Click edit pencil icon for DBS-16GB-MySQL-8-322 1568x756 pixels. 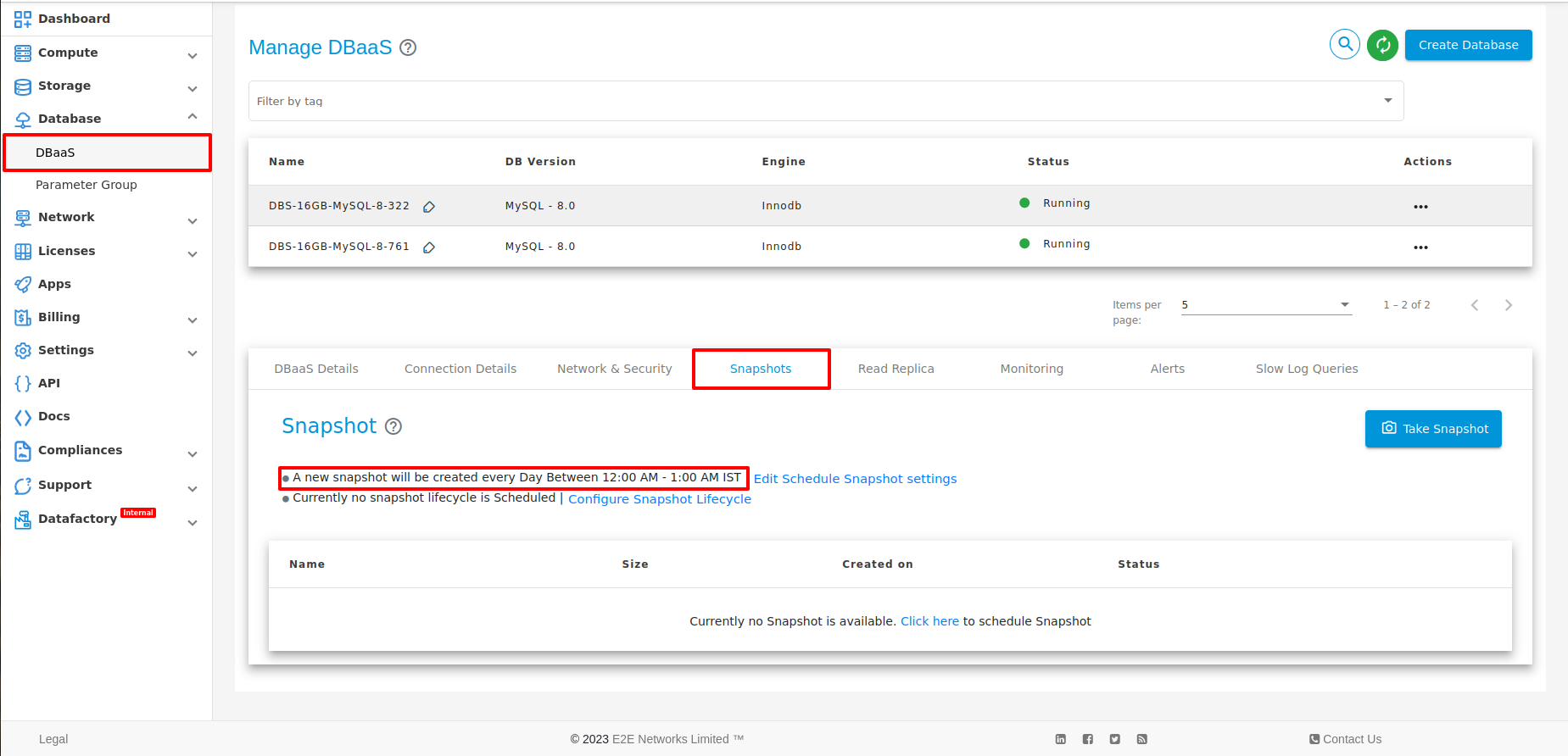click(x=429, y=207)
